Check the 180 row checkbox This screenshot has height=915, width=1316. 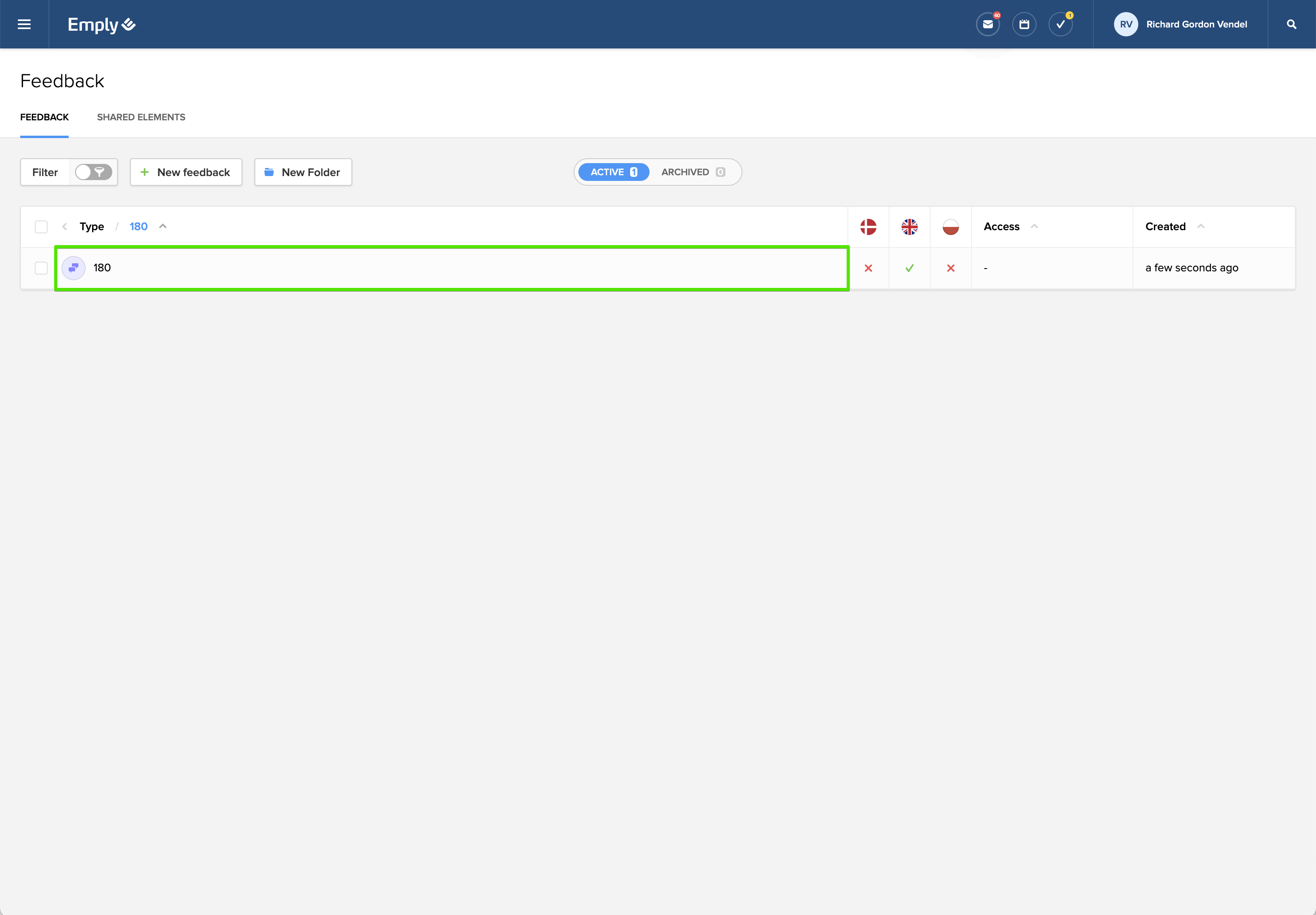(x=41, y=268)
